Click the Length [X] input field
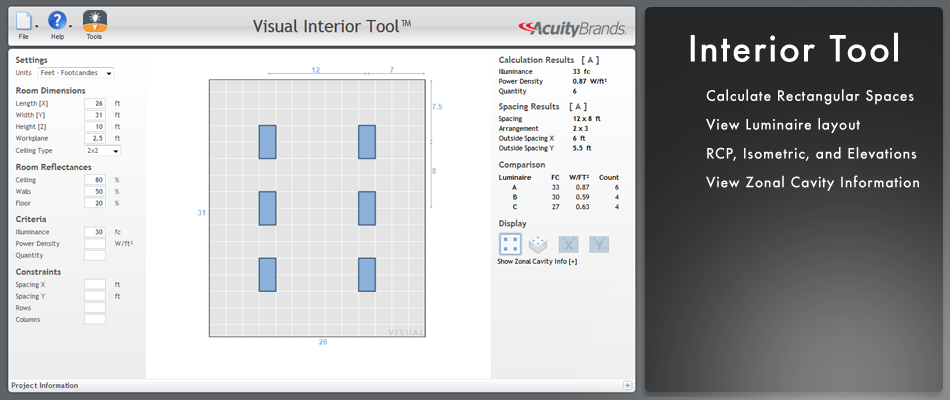The height and width of the screenshot is (400, 950). 95,103
